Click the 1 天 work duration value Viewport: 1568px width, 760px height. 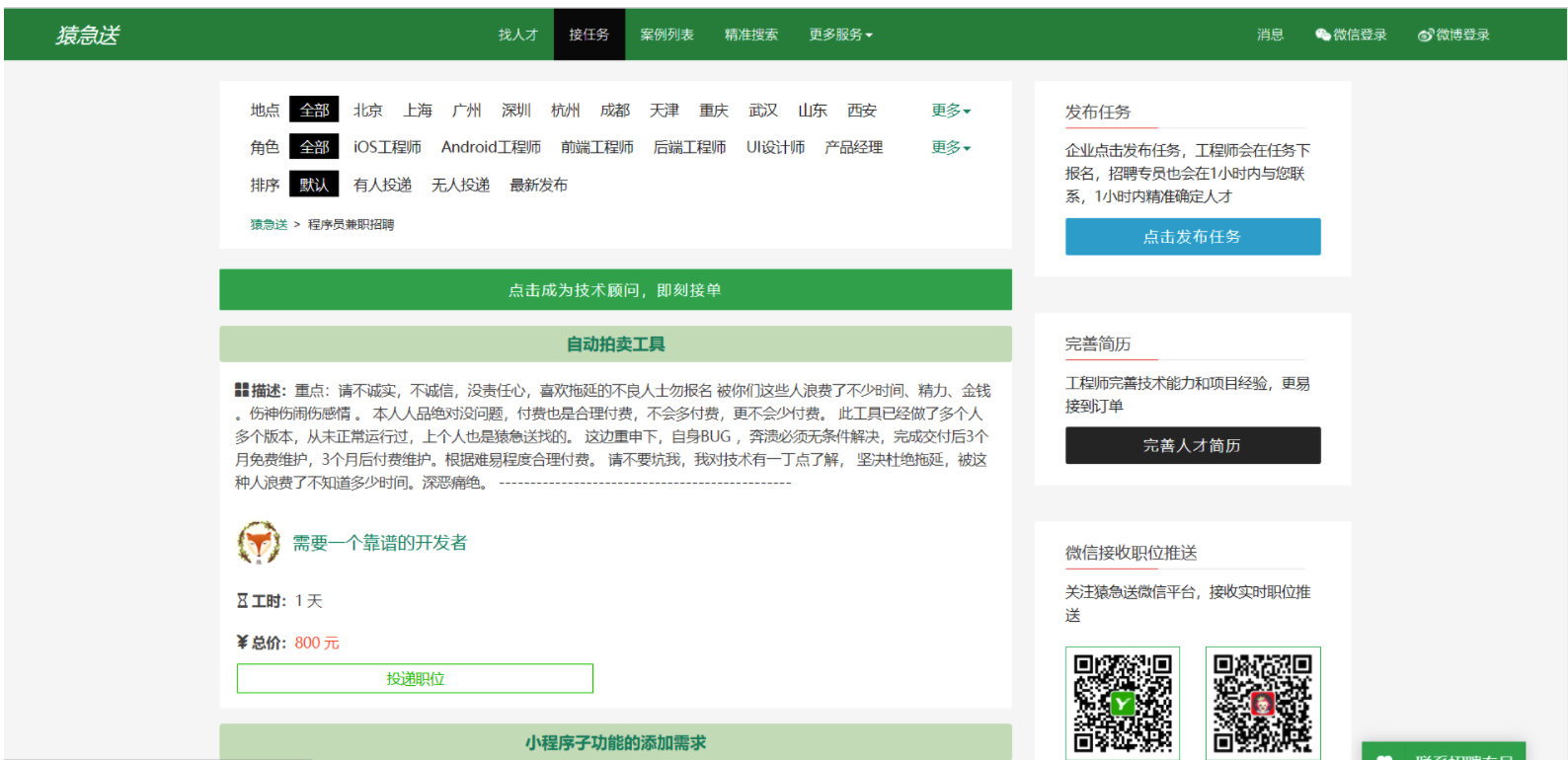point(309,601)
